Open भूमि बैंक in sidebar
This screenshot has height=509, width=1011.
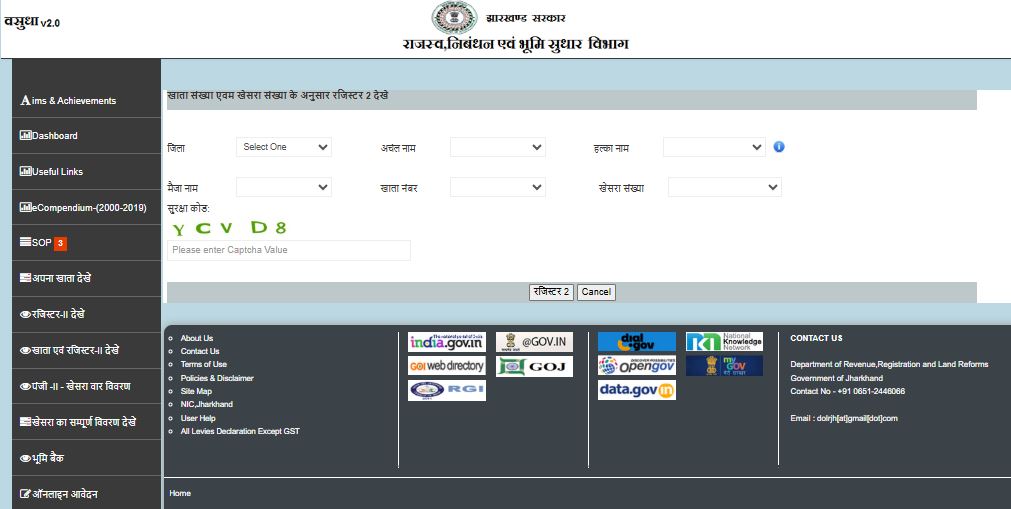[x=86, y=458]
